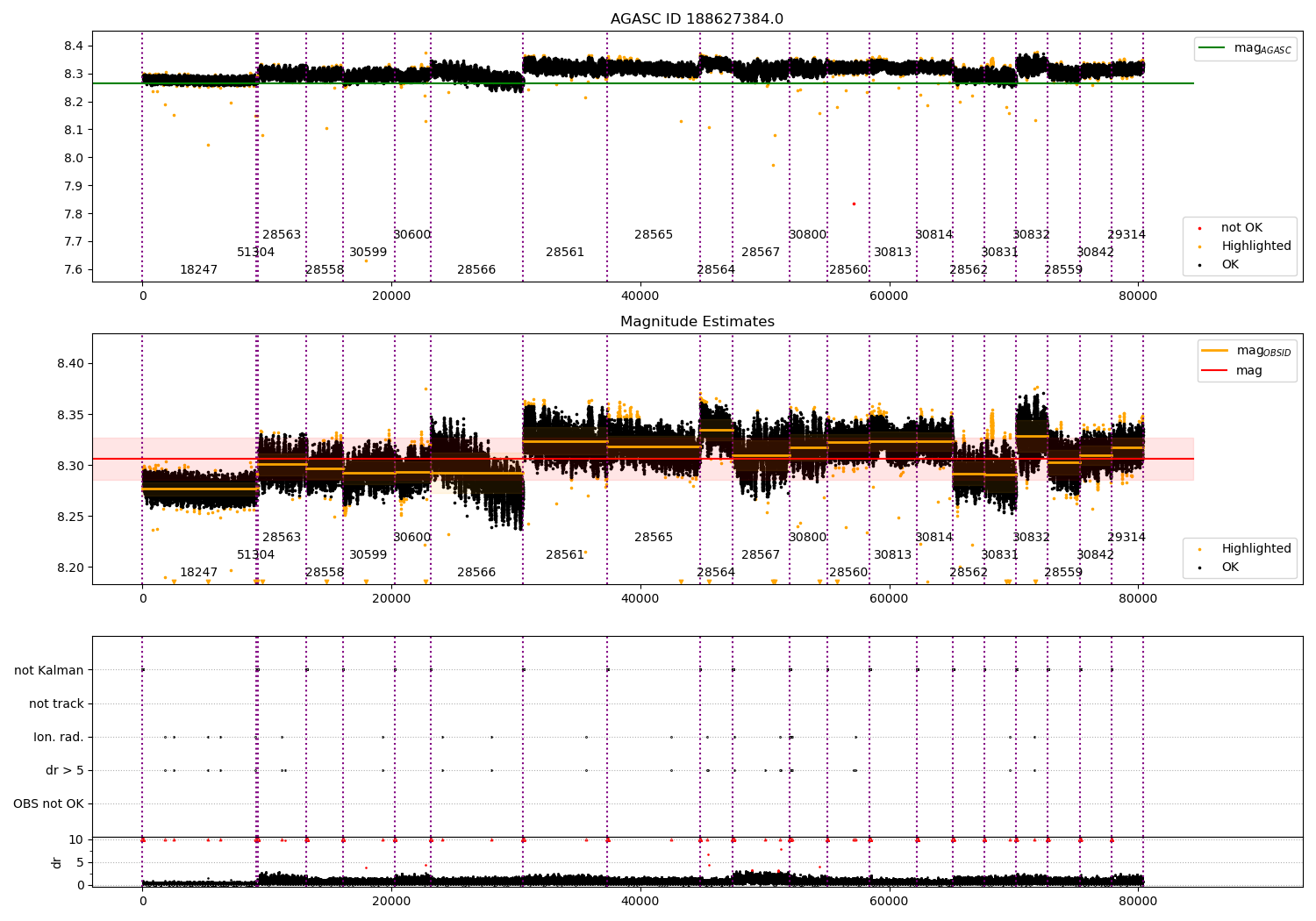
Task: Select obsid label 30831 in the top plot
Action: coord(999,253)
